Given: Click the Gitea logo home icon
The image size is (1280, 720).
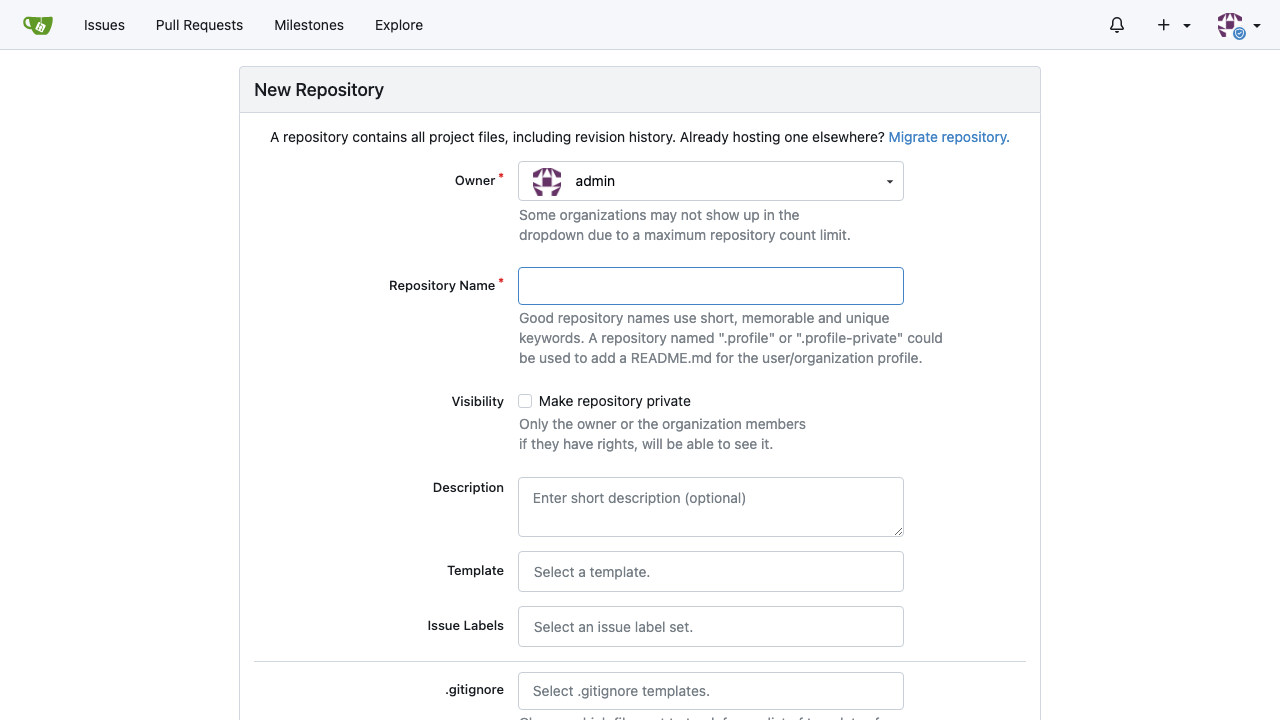Looking at the screenshot, I should [x=38, y=25].
